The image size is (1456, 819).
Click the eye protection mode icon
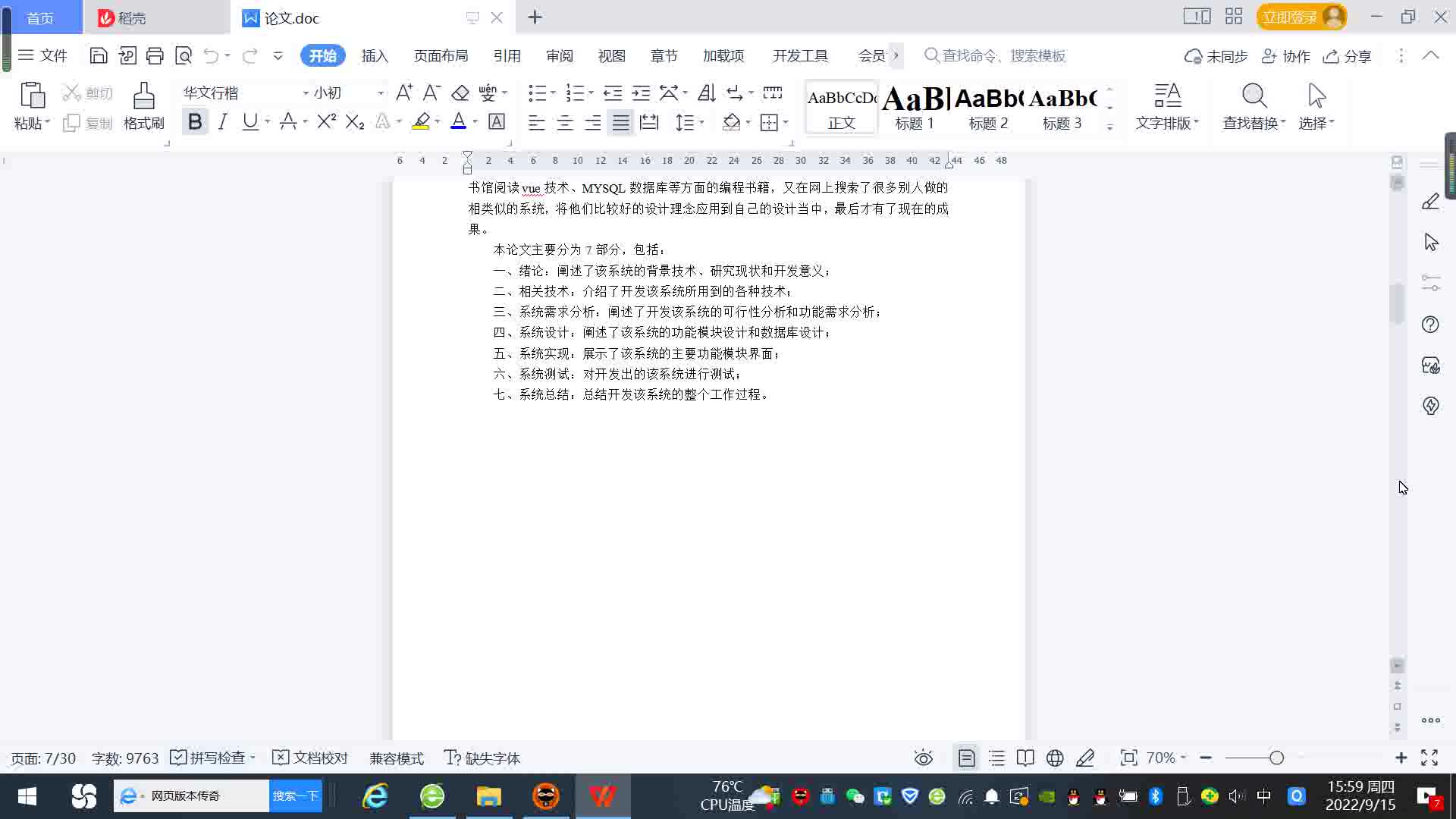[923, 758]
